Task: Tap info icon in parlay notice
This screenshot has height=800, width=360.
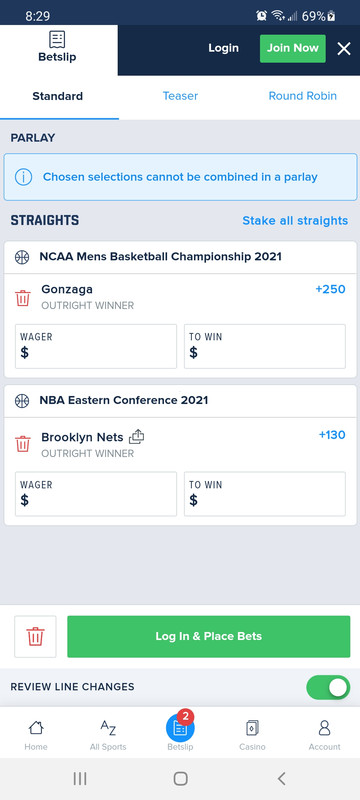Action: pyautogui.click(x=23, y=177)
